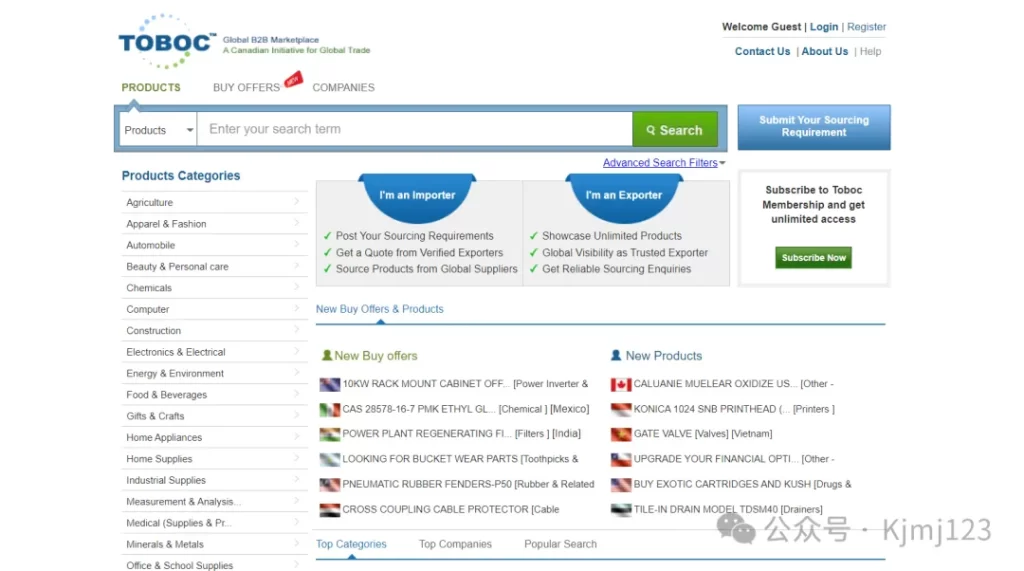Click flag icon beside Cross Coupling Cable Protector
The width and height of the screenshot is (1024, 571).
click(x=329, y=510)
